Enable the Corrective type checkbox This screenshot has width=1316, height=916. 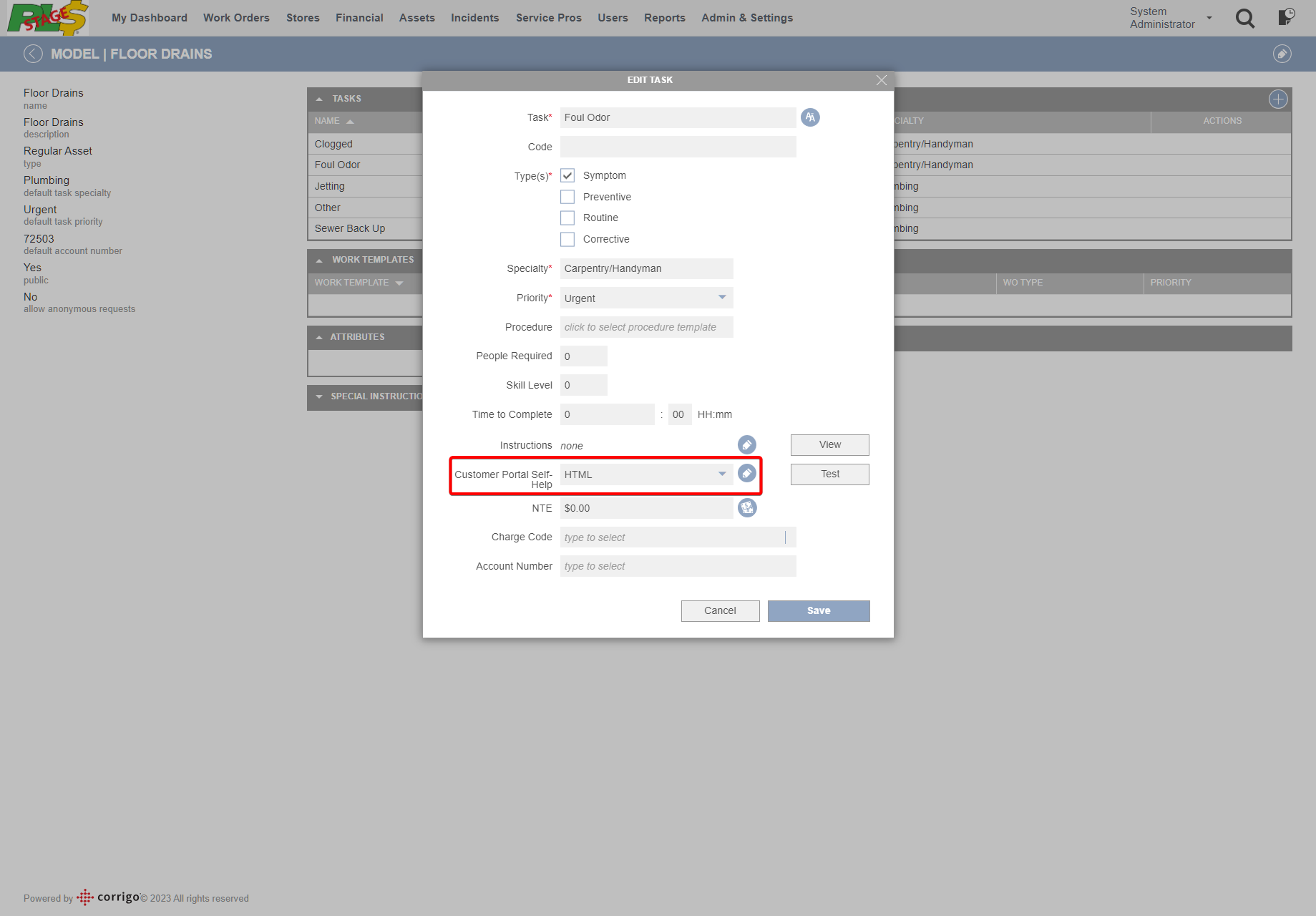[567, 239]
